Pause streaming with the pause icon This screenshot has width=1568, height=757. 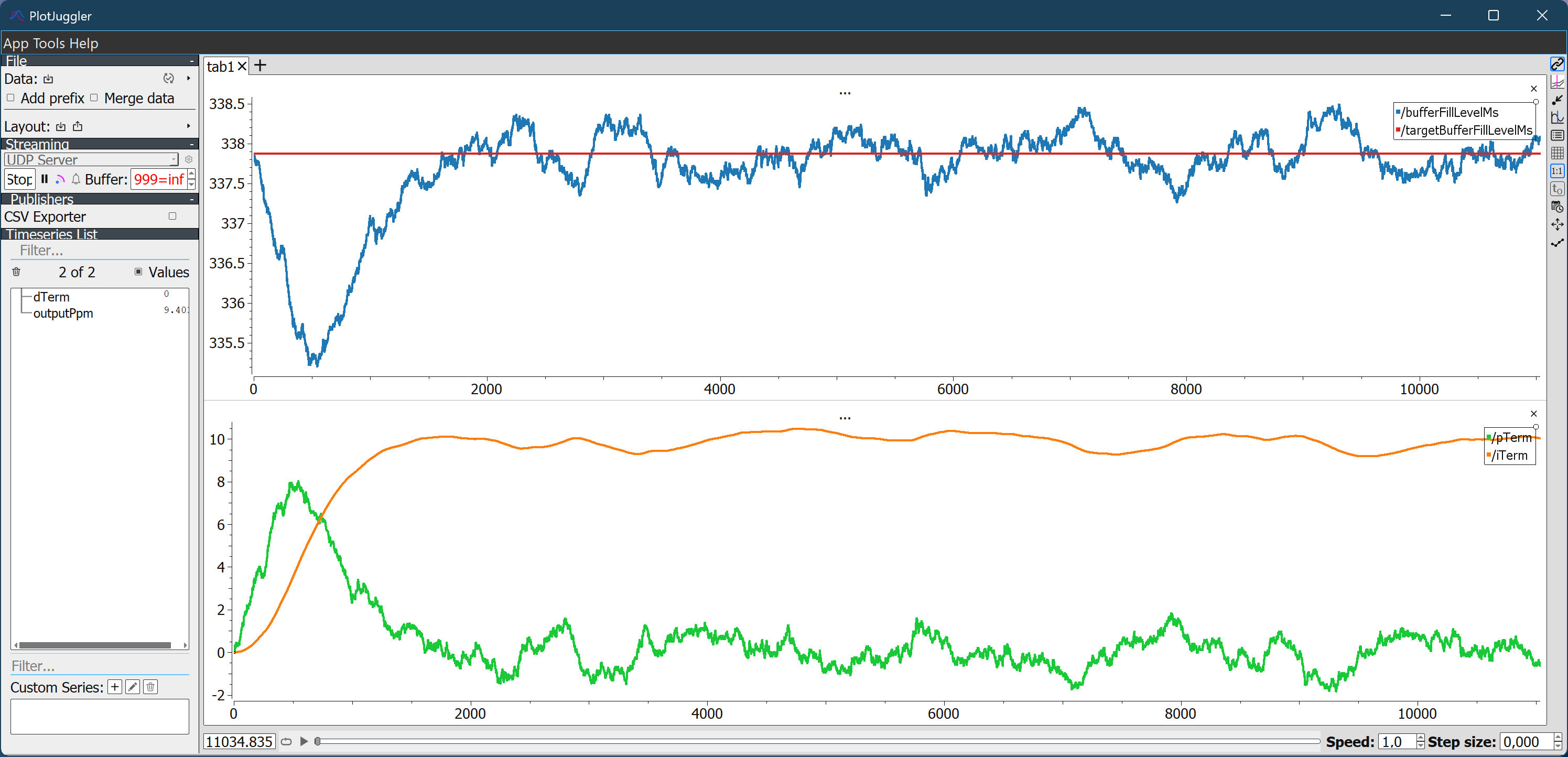(45, 179)
